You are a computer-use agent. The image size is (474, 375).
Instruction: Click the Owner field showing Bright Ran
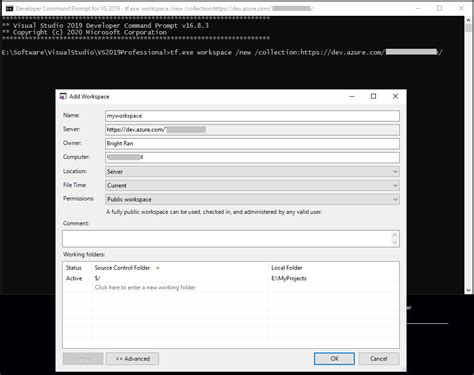pos(252,144)
